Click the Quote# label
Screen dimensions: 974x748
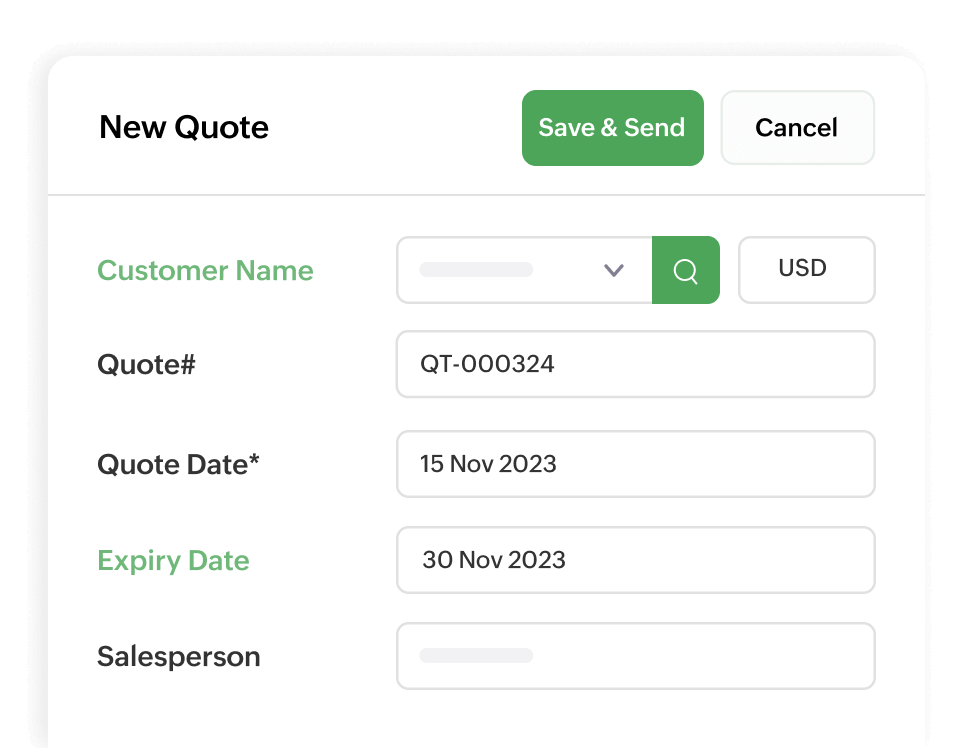click(x=146, y=364)
